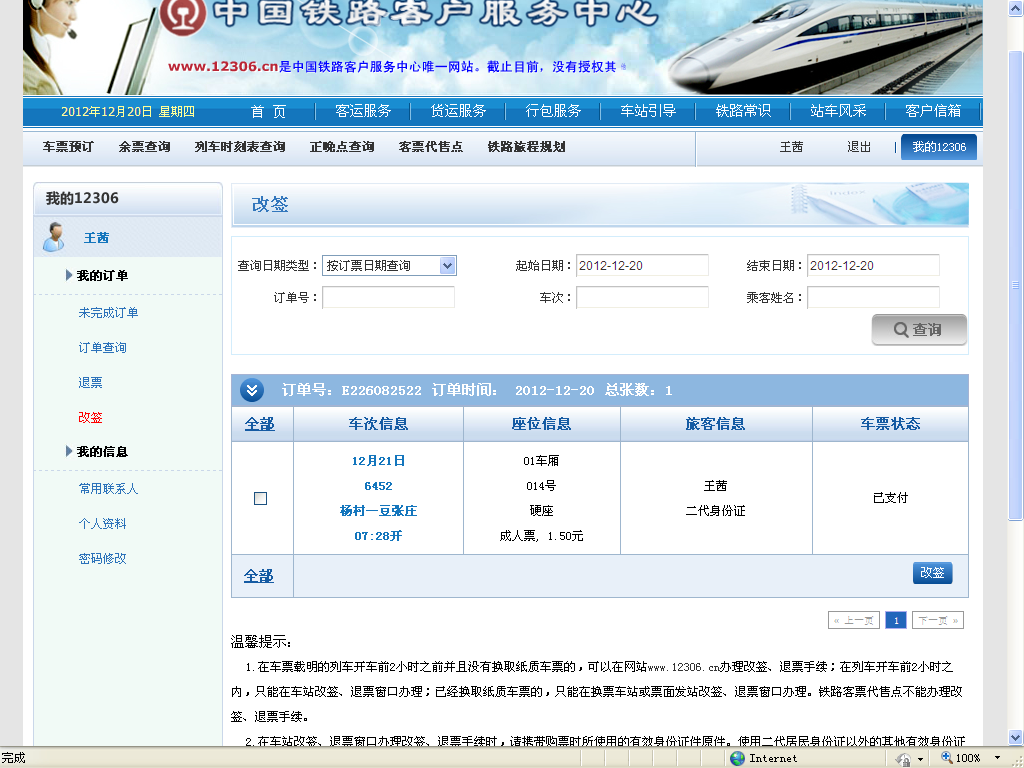The image size is (1024, 768).
Task: Open 常用联系人 in the sidebar
Action: (x=108, y=488)
